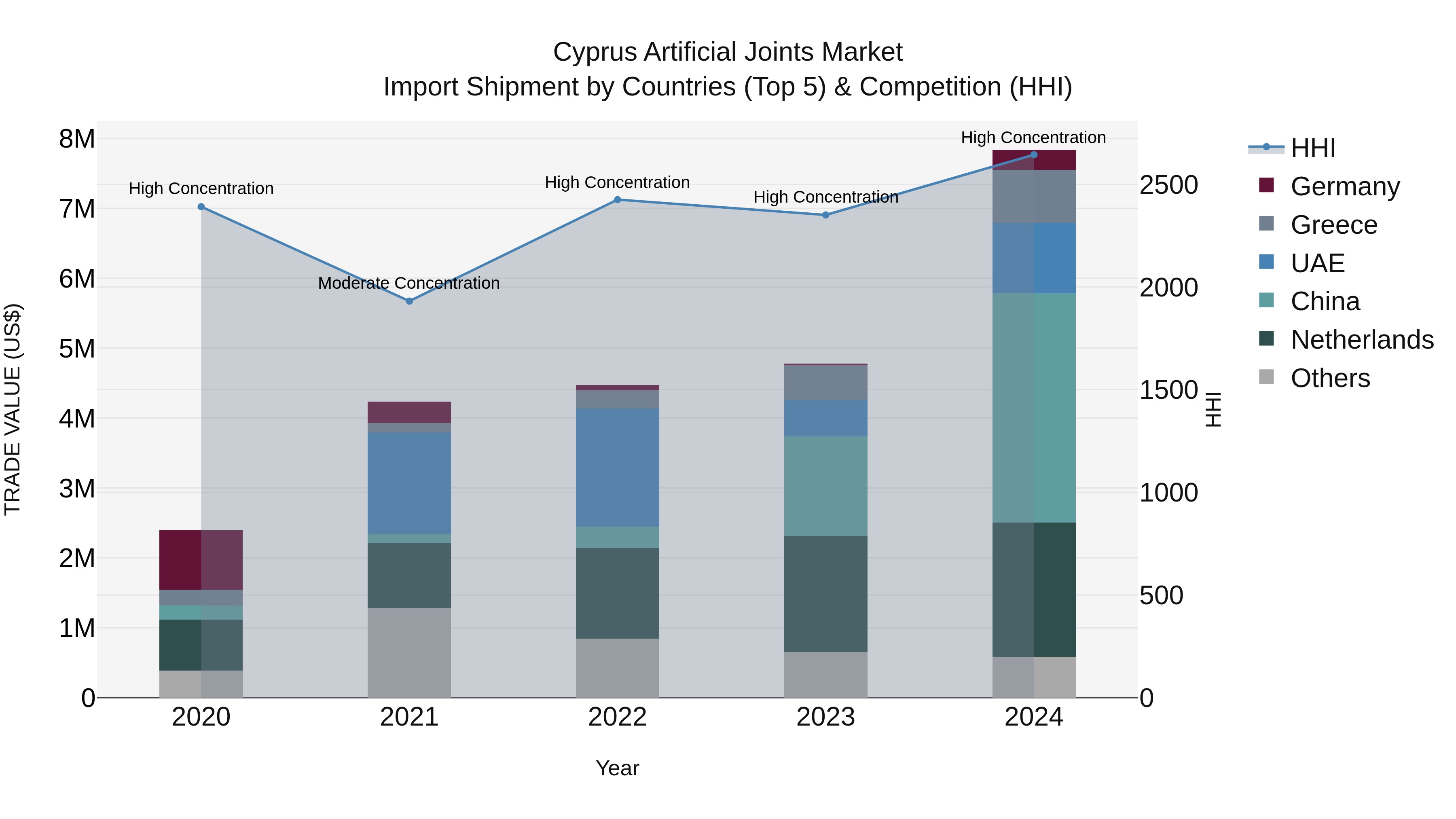This screenshot has width=1456, height=819.
Task: Click the 2024 x-axis year label
Action: 1034,717
